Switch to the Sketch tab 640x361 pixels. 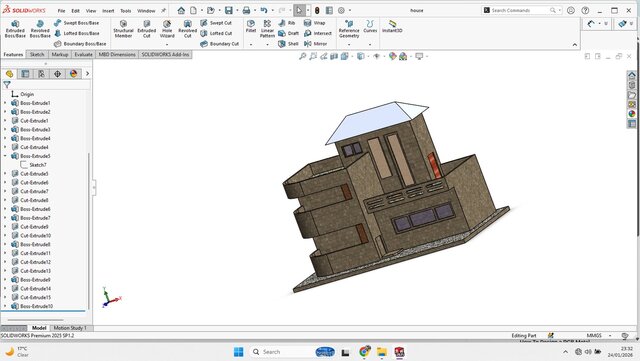point(37,54)
